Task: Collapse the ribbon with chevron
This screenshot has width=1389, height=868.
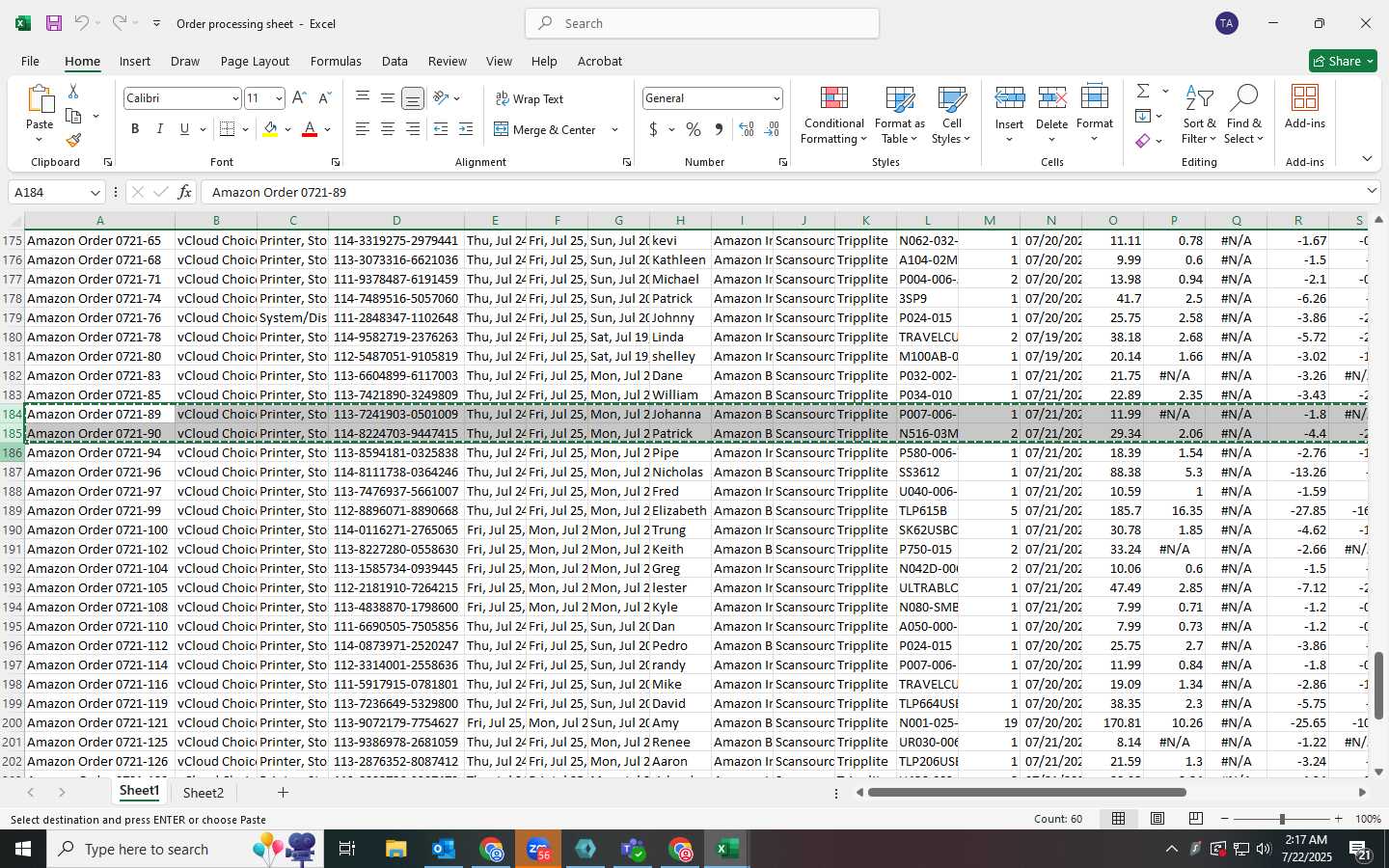Action: coord(1367,159)
